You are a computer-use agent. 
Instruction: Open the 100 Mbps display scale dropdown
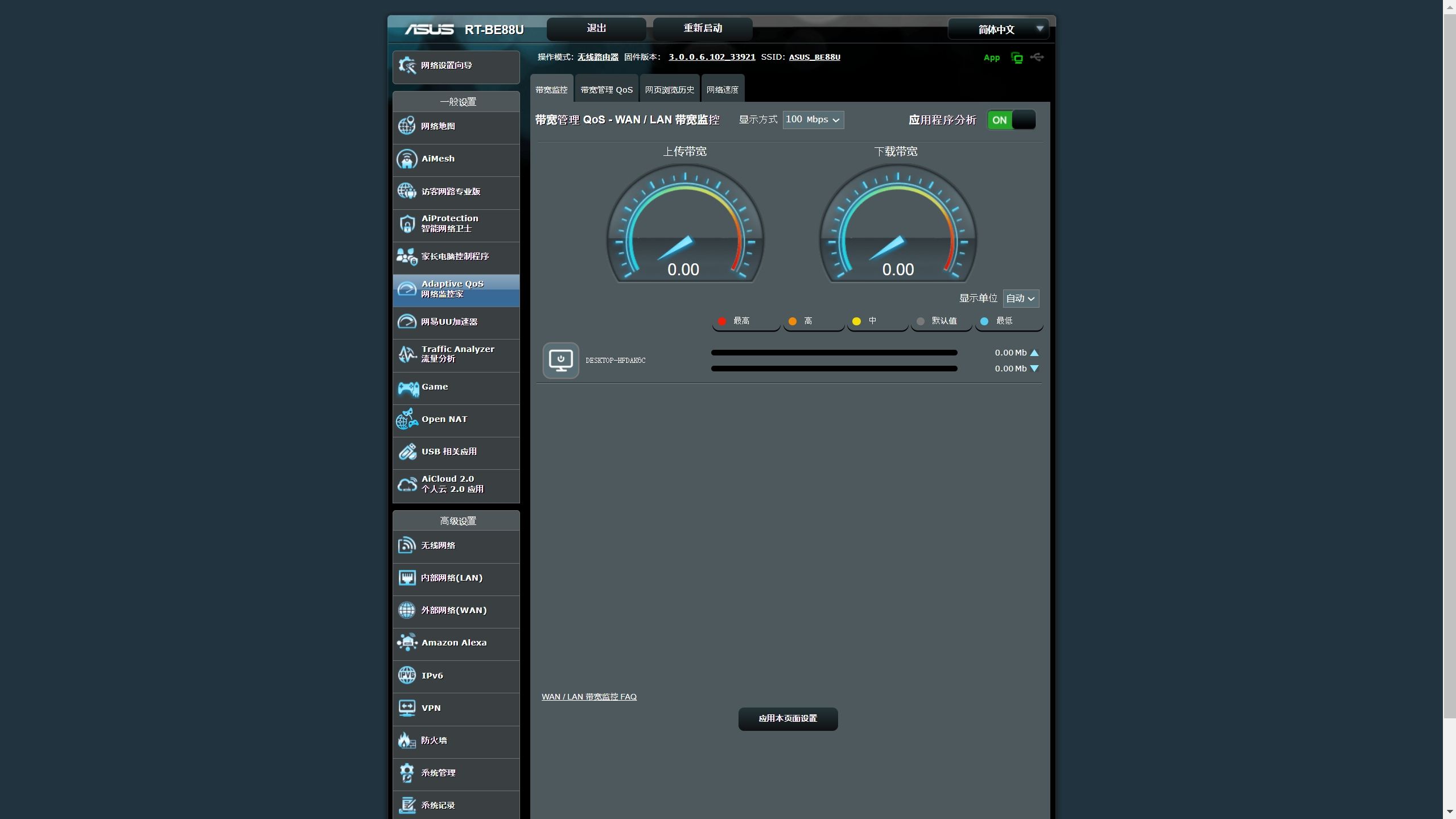coord(812,120)
